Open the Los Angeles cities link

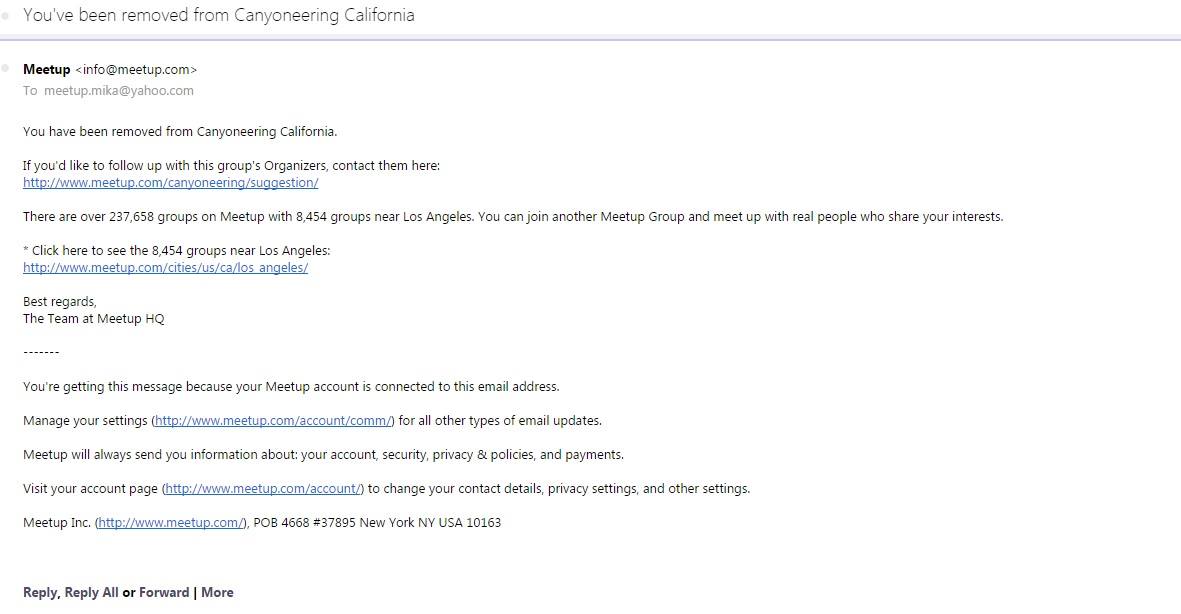click(165, 268)
